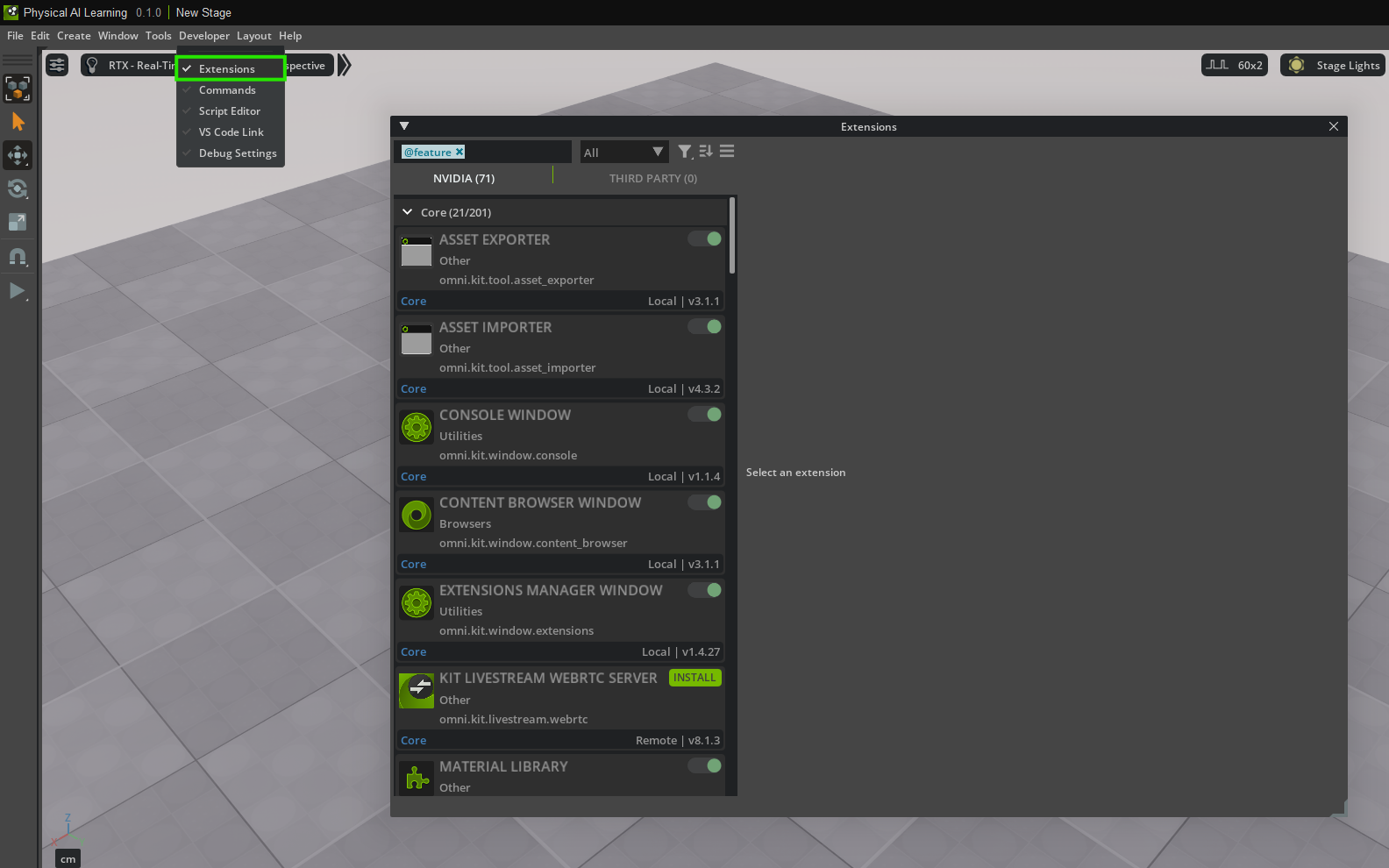Install Kit Livestream WebRTC Server
The height and width of the screenshot is (868, 1389).
694,678
